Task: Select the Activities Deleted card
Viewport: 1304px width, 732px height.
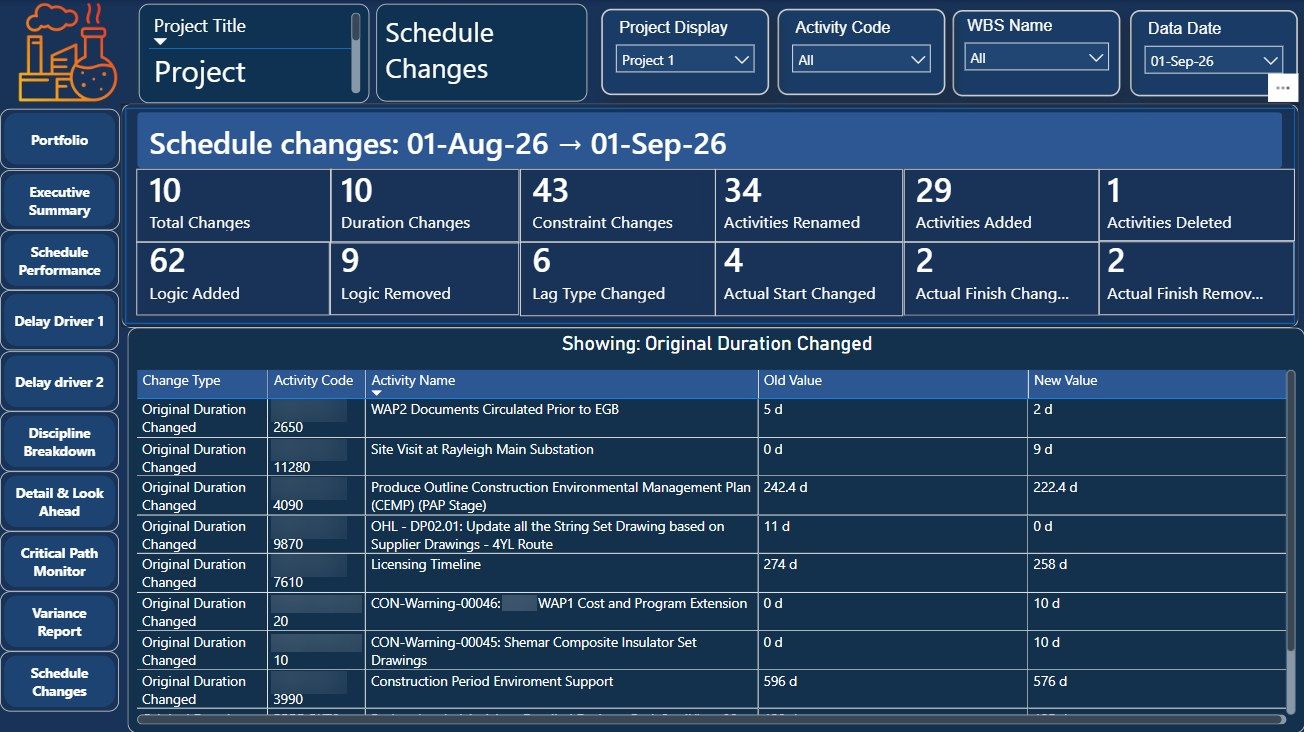Action: [x=1196, y=205]
